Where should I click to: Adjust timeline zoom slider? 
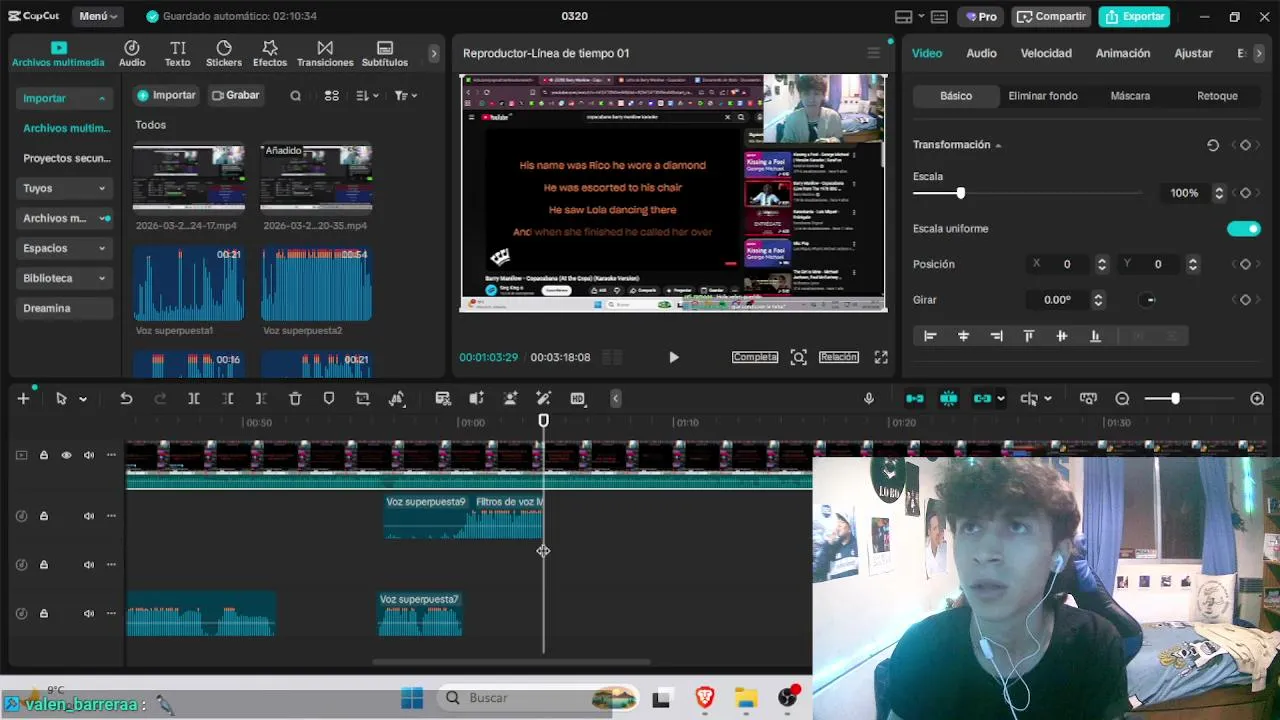(x=1175, y=398)
